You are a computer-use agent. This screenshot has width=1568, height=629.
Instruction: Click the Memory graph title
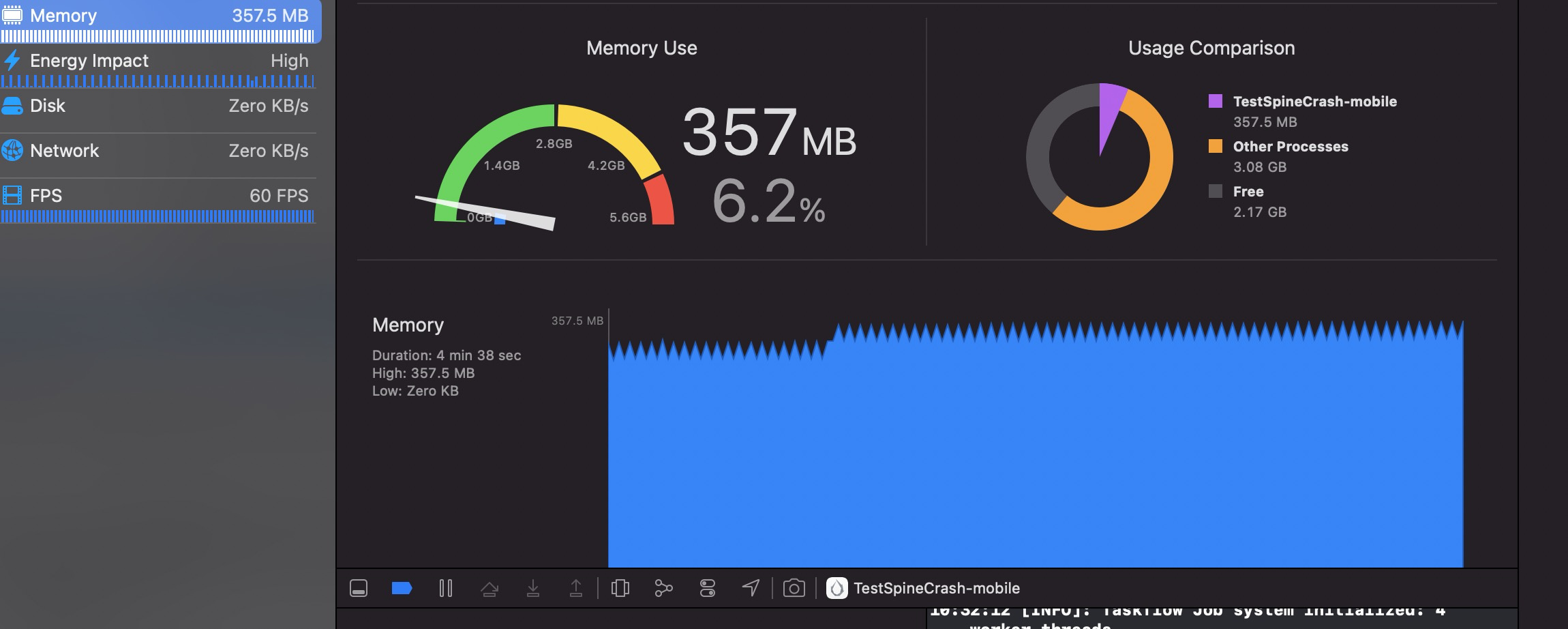(x=408, y=325)
